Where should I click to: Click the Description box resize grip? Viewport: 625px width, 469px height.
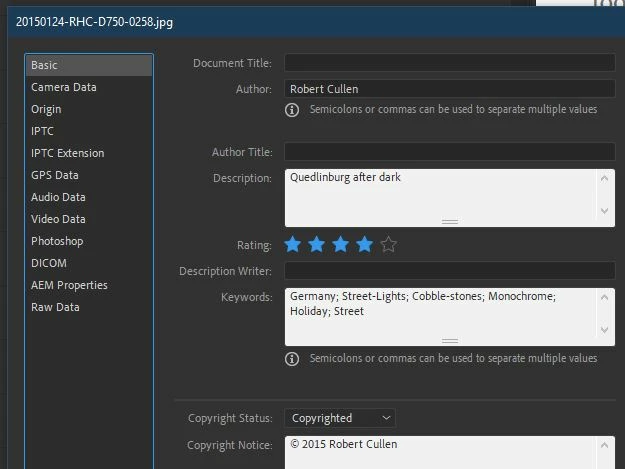pyautogui.click(x=450, y=222)
